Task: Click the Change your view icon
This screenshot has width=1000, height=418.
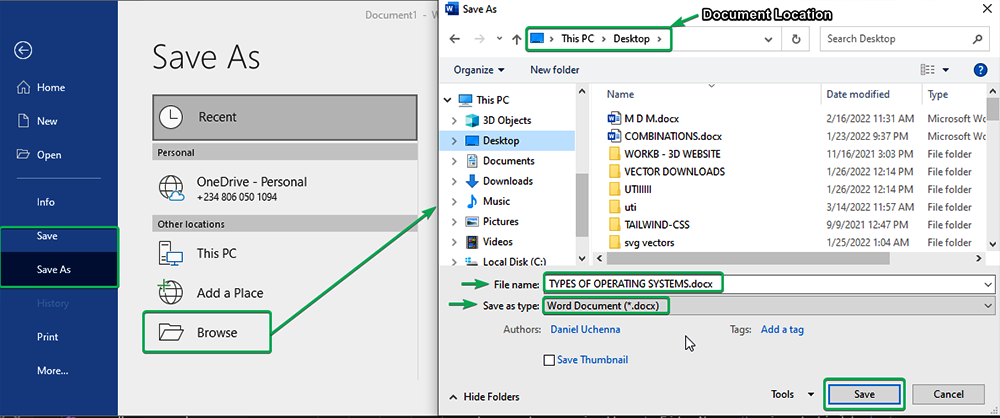Action: click(928, 70)
